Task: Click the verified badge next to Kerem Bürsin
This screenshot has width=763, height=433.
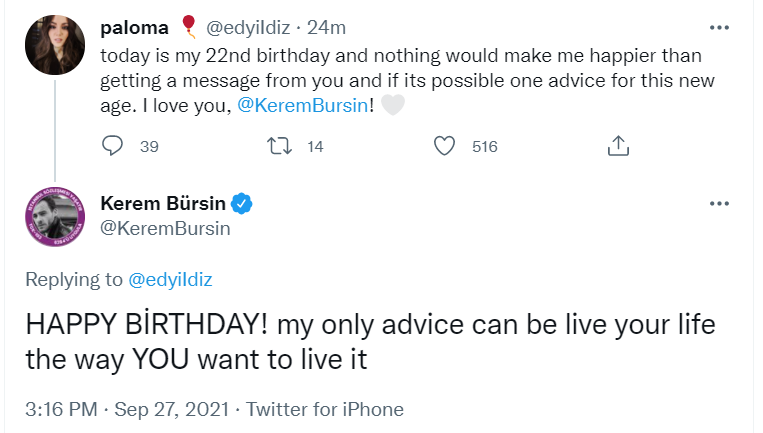Action: pyautogui.click(x=241, y=204)
